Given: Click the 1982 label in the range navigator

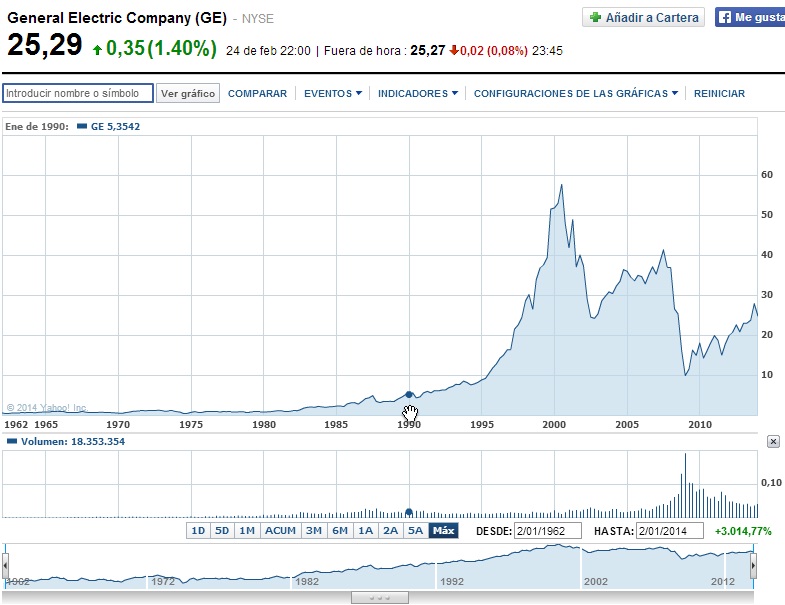Looking at the screenshot, I should [x=307, y=581].
